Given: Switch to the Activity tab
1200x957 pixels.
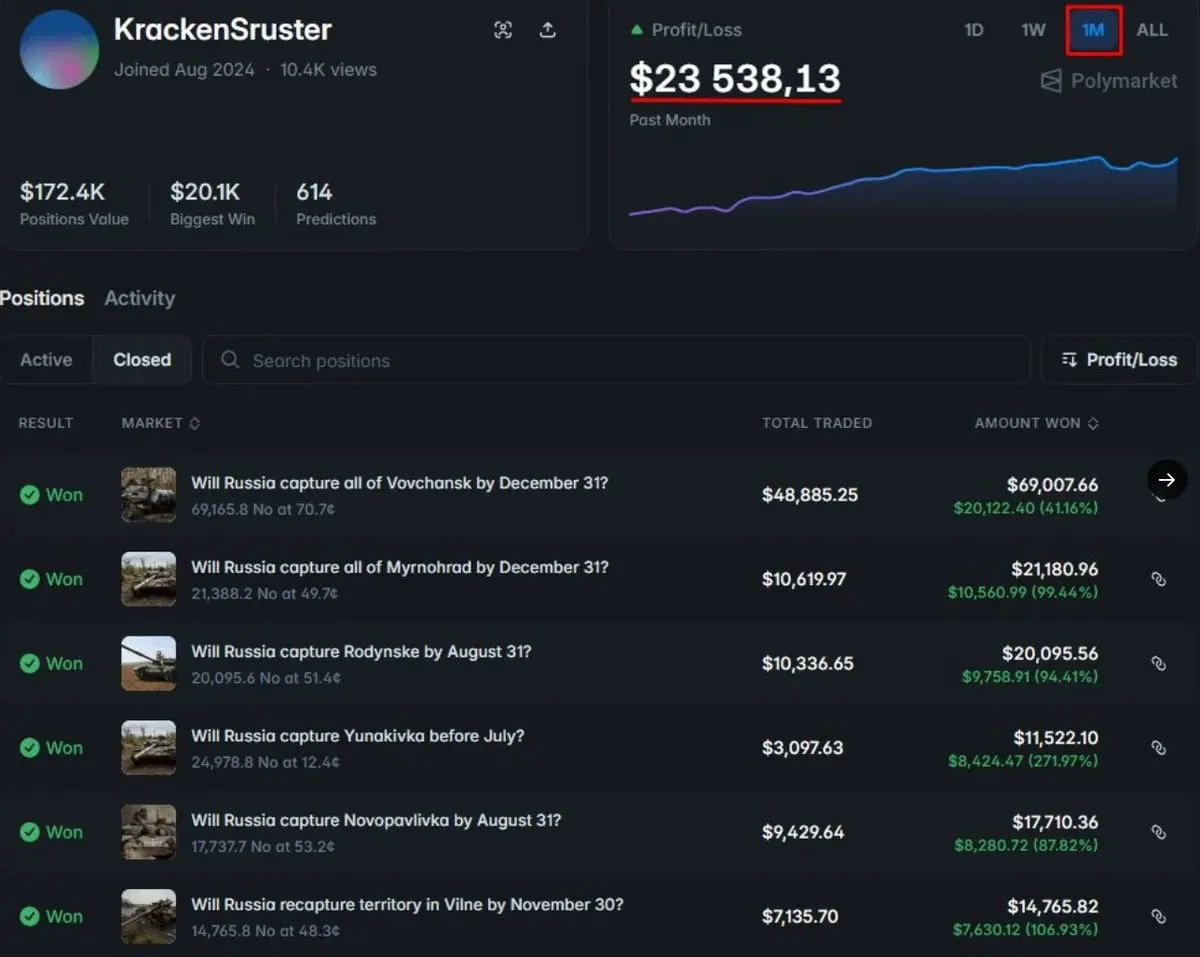Looking at the screenshot, I should 139,298.
